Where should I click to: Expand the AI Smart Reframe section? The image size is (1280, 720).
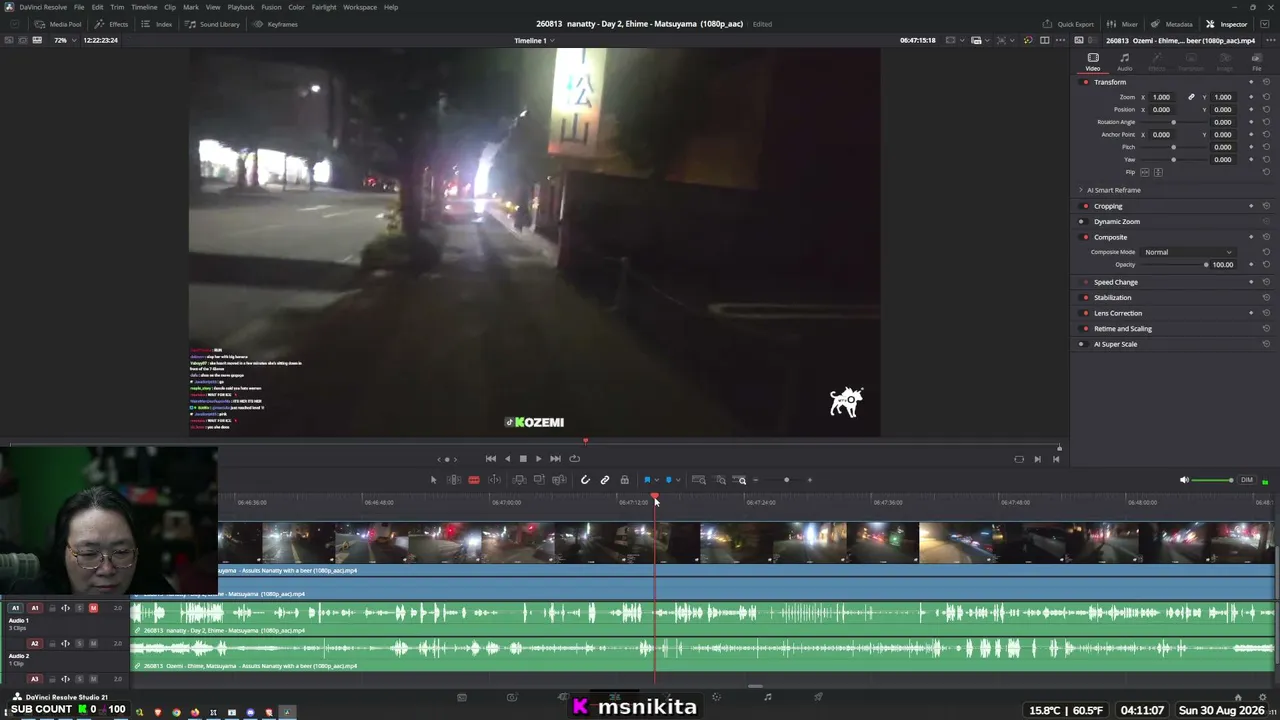coord(1081,190)
